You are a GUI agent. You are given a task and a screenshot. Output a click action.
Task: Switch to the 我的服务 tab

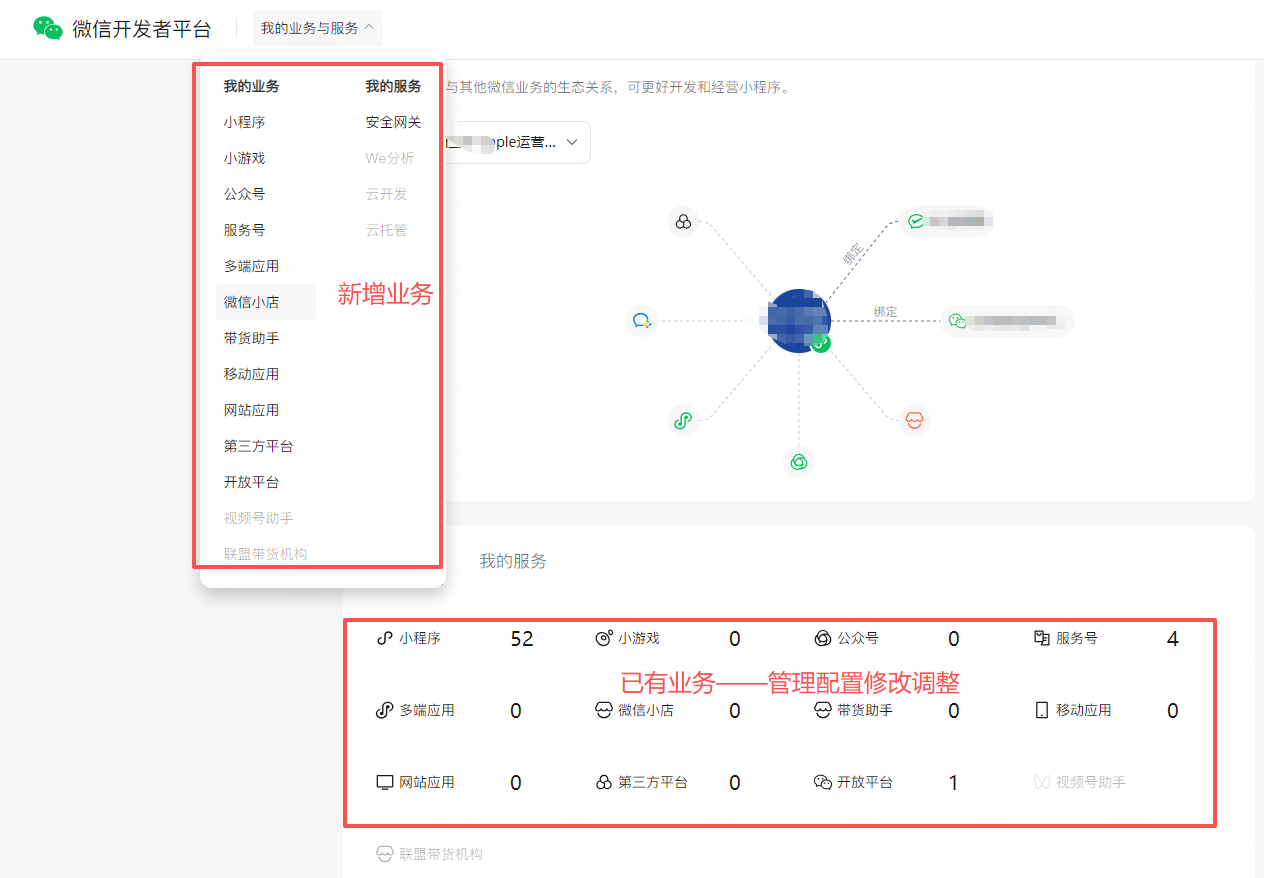click(513, 561)
